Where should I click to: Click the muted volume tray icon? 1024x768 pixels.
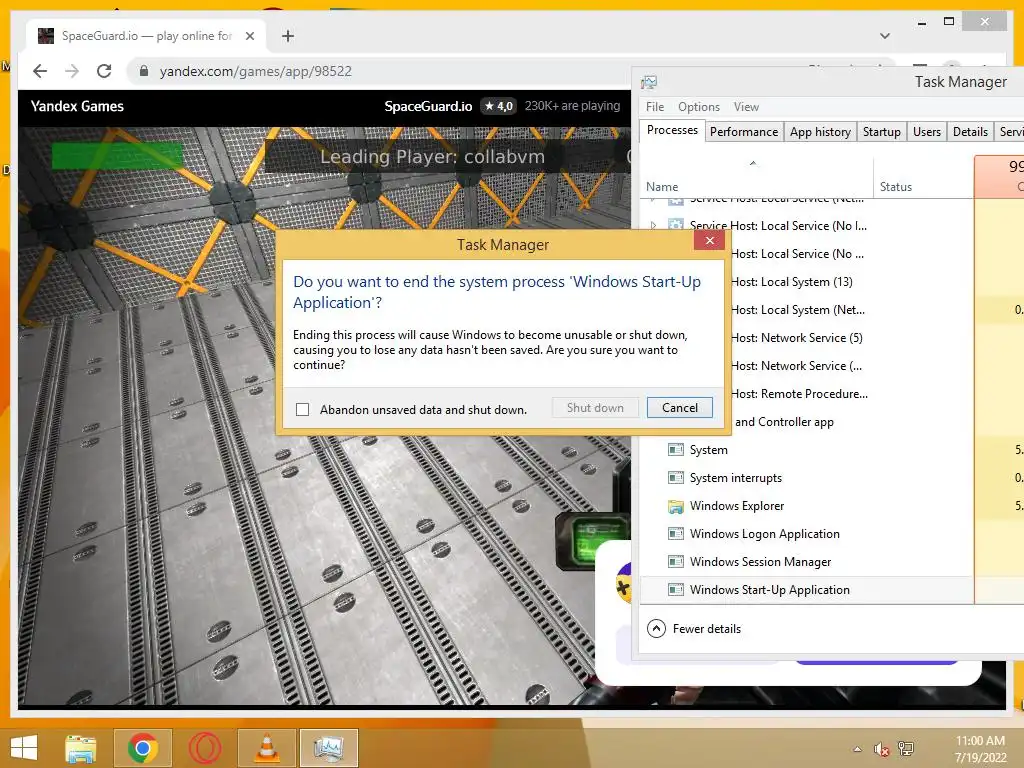click(x=881, y=749)
